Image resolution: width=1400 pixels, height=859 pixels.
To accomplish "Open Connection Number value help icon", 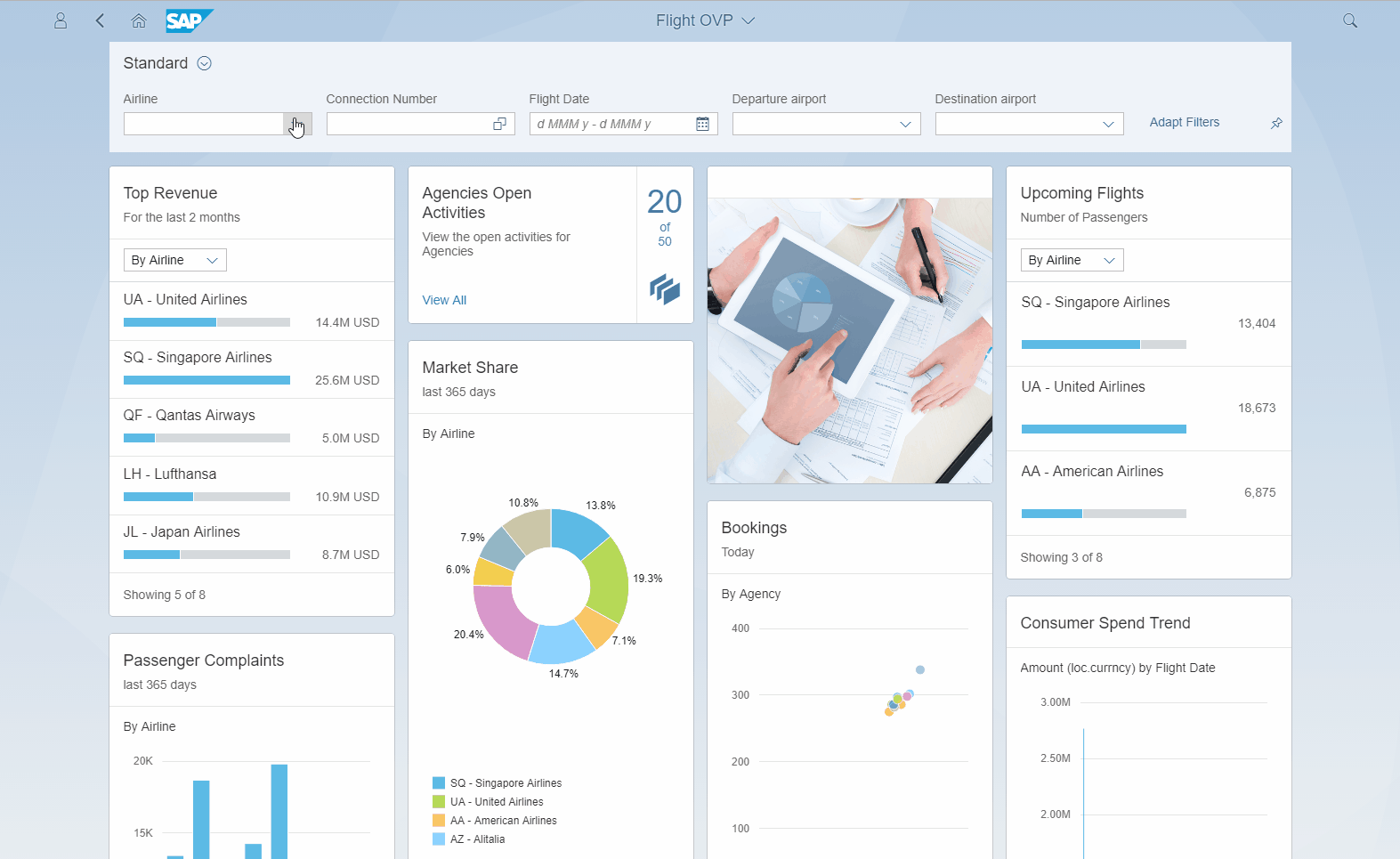I will 500,124.
